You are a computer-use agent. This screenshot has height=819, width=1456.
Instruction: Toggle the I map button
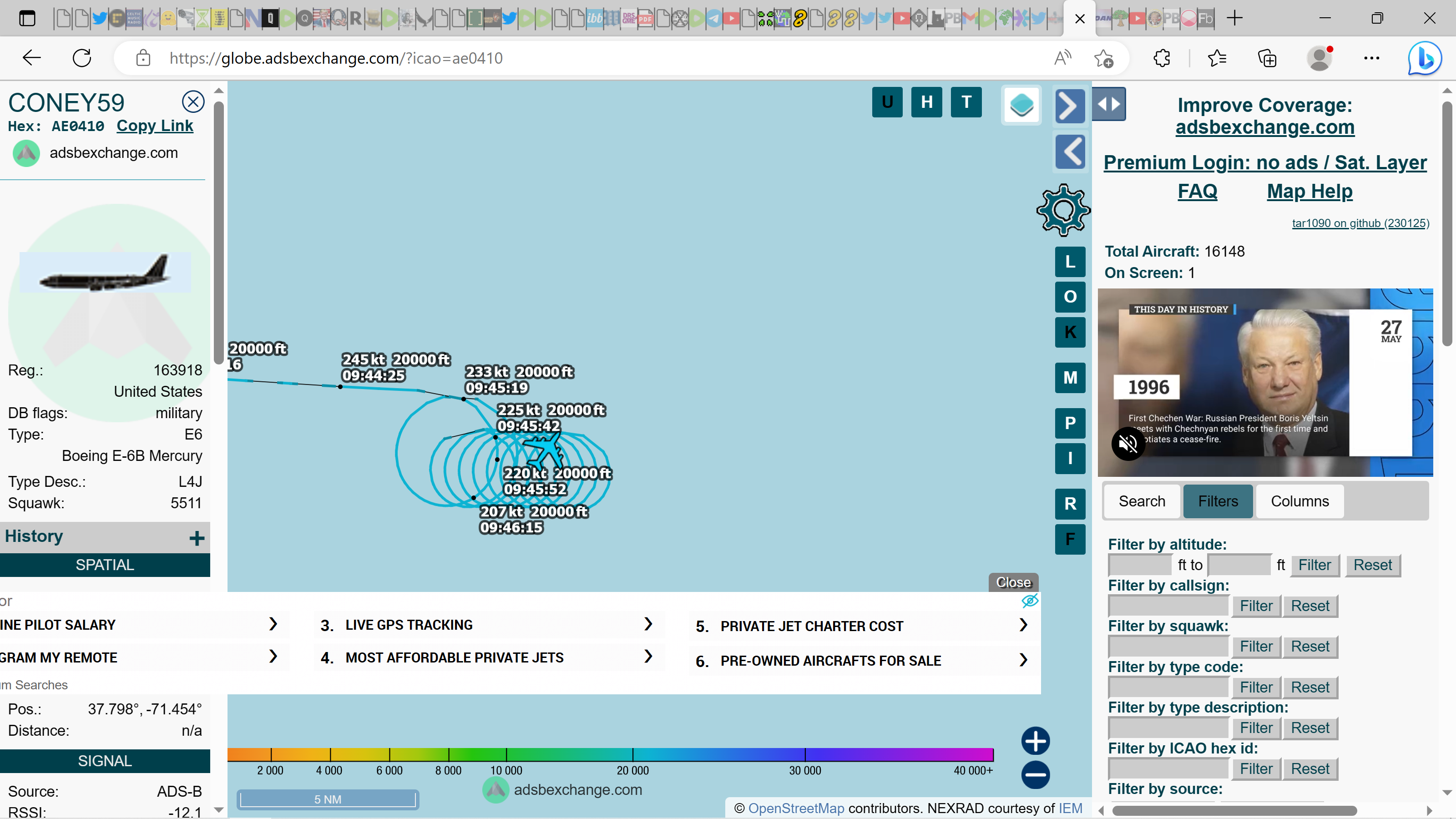1070,458
